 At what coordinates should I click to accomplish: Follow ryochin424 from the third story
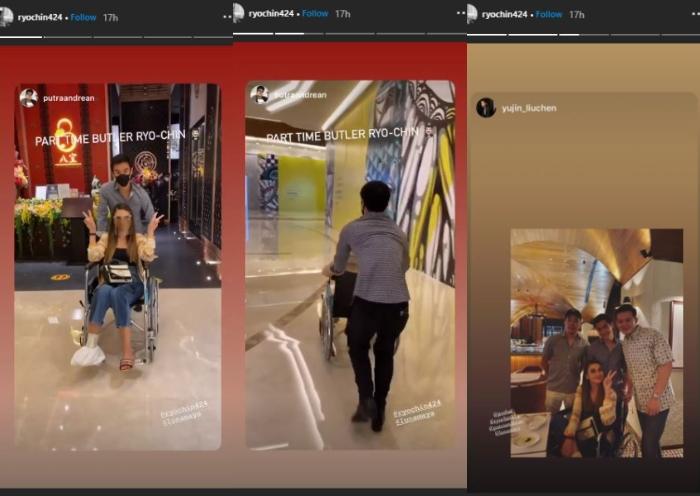pos(549,14)
